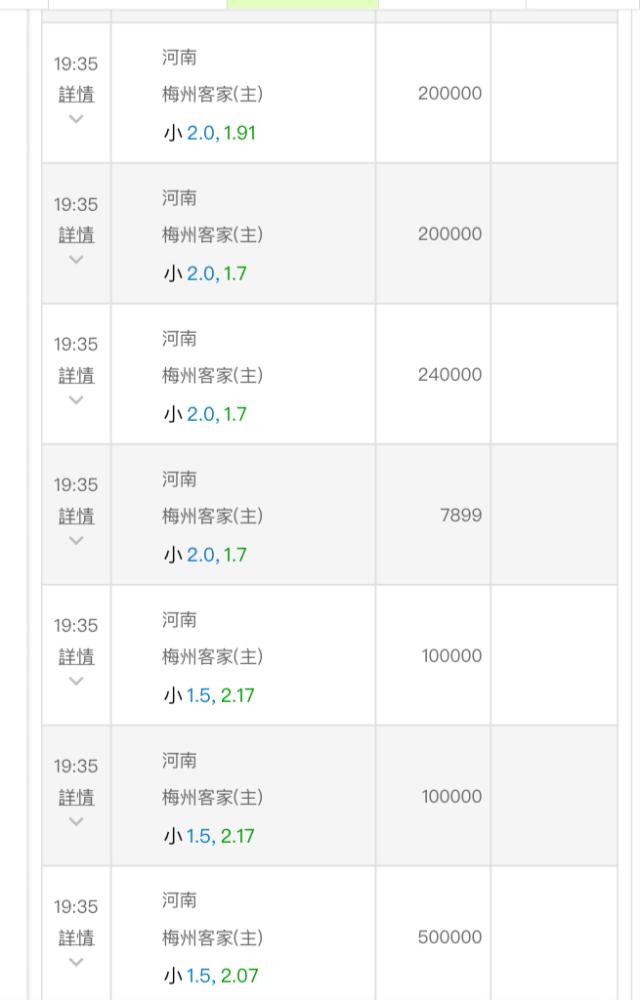Select 小 2.0, 1.7 bet in 7899 row
The image size is (640, 1000).
(x=205, y=554)
